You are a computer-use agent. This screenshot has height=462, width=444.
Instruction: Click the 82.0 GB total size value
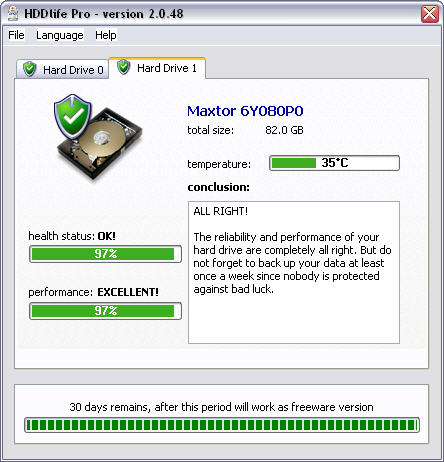click(x=284, y=130)
